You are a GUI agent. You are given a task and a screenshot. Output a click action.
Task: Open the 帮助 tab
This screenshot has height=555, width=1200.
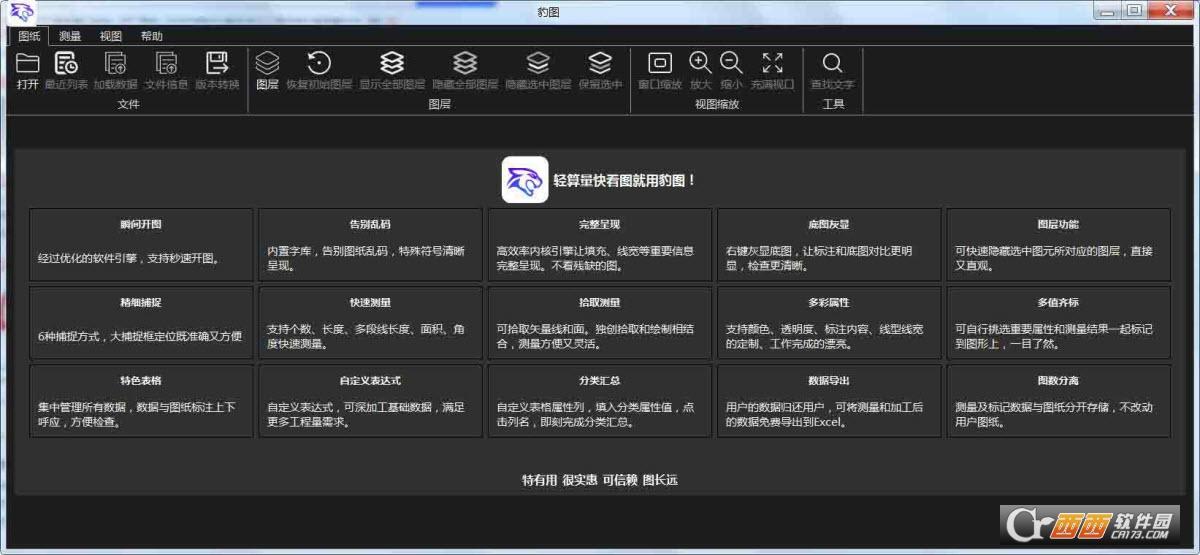click(152, 36)
